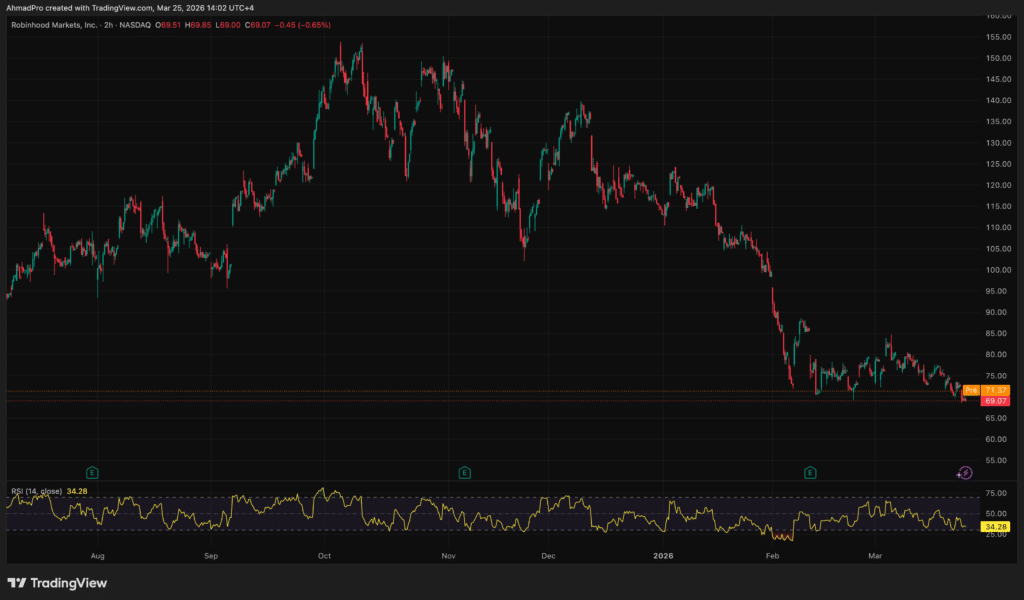This screenshot has height=600, width=1024.
Task: Click the yellow 34.28 RSI value tag
Action: 995,526
